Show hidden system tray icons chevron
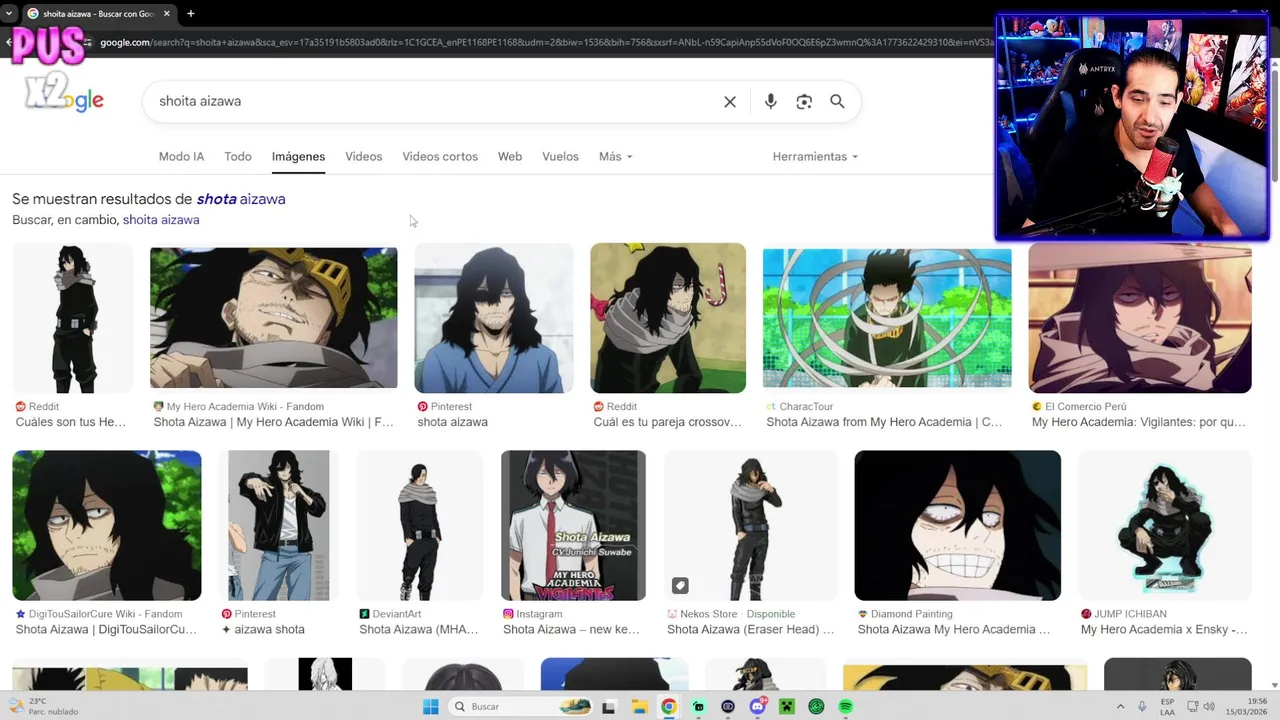The height and width of the screenshot is (720, 1280). (1120, 707)
